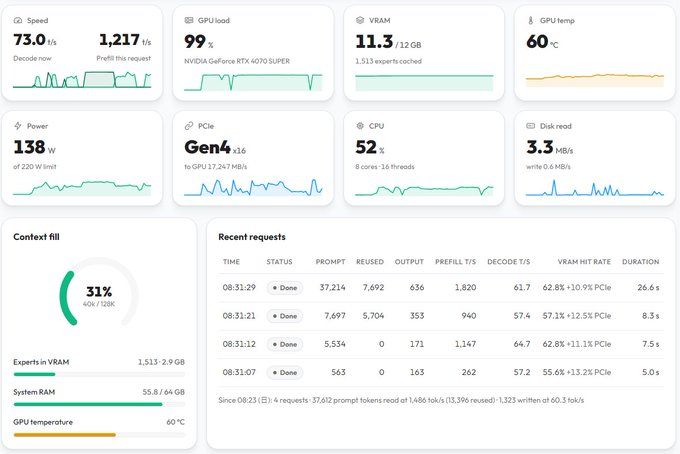
Task: Click the Since 08:23 summary line
Action: (401, 400)
